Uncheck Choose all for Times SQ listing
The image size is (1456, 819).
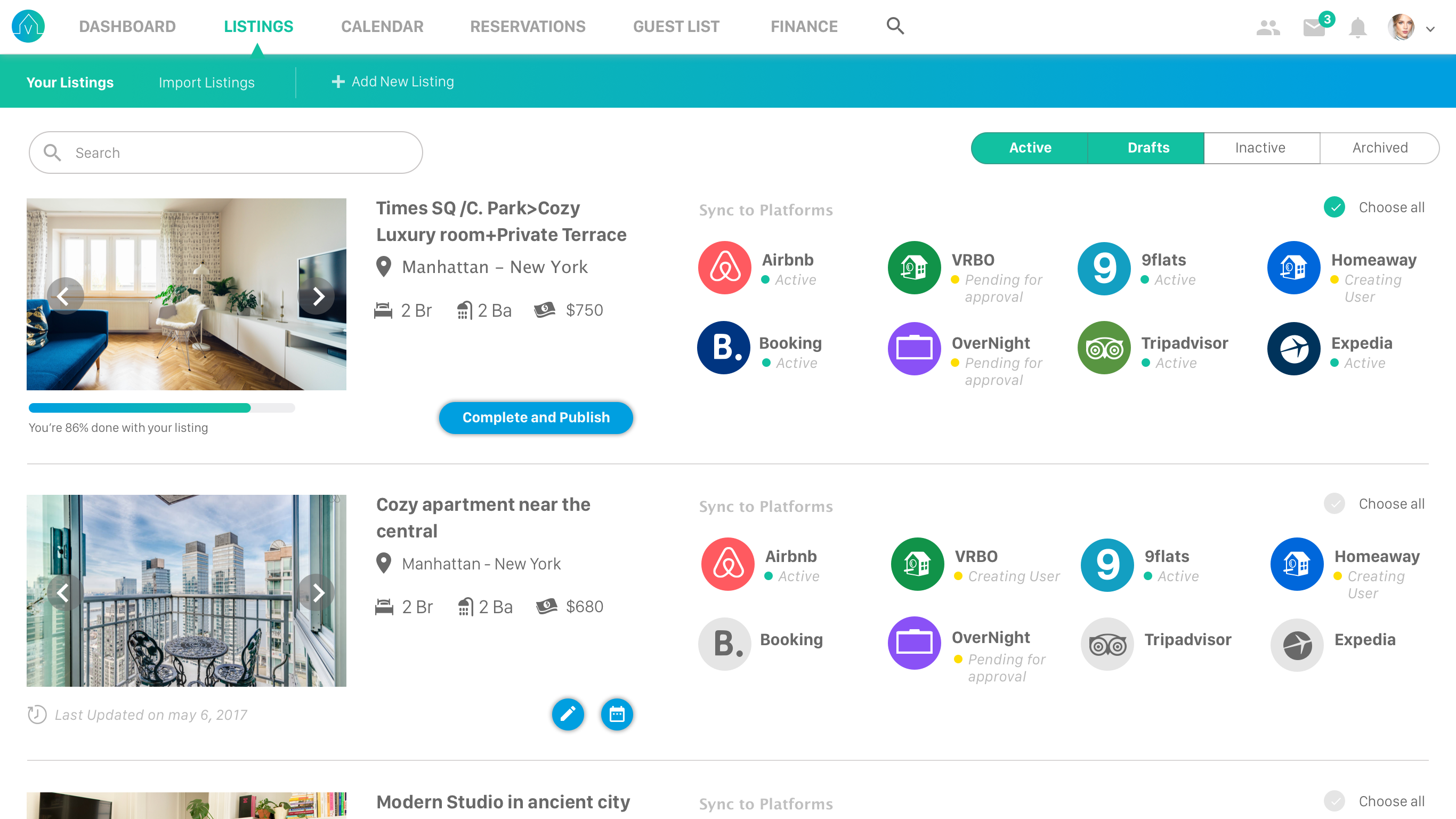click(x=1334, y=207)
